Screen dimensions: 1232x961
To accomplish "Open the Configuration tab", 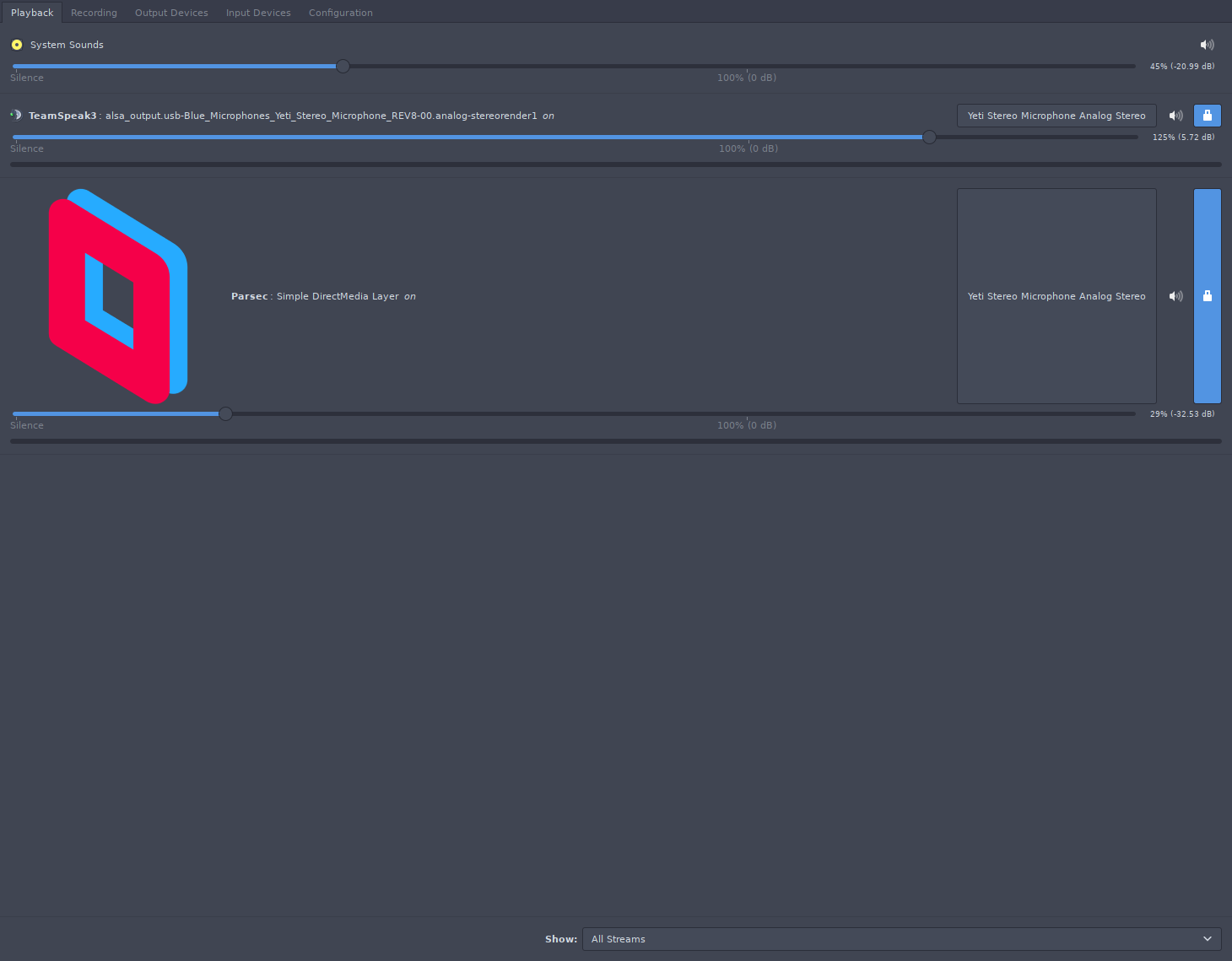I will tap(340, 13).
